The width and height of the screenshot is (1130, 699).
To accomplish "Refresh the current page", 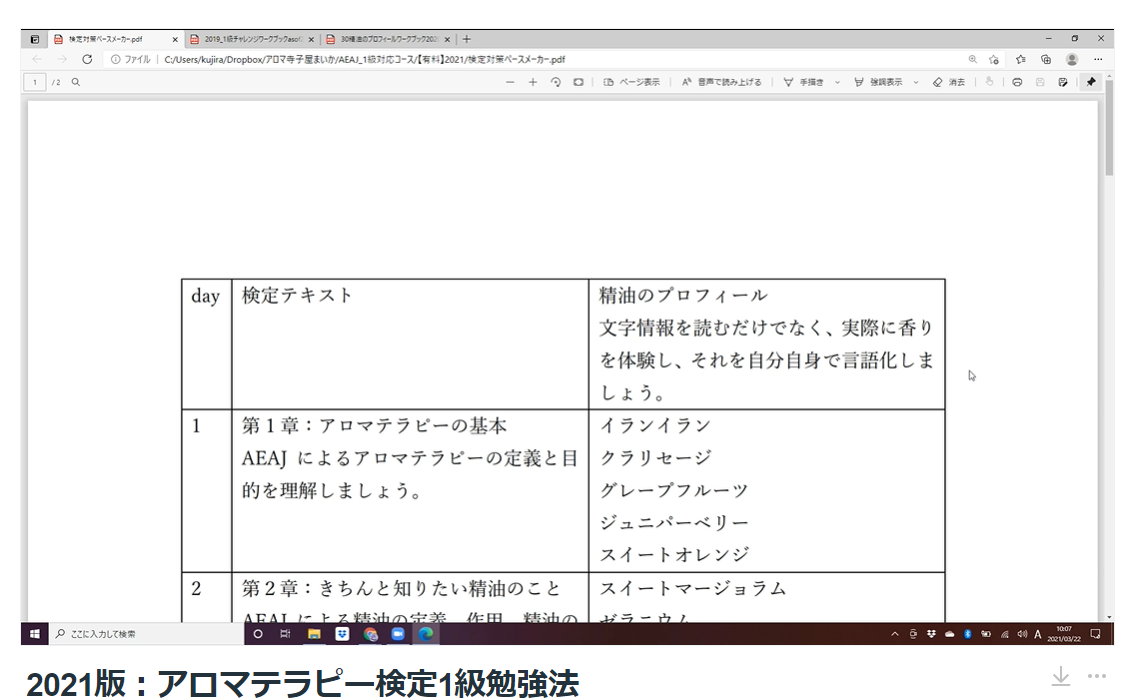I will point(87,59).
